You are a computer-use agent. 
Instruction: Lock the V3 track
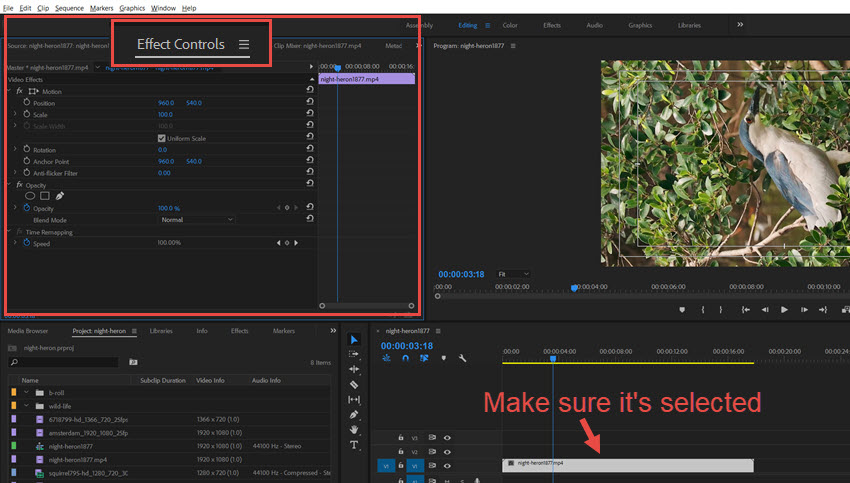pyautogui.click(x=401, y=437)
